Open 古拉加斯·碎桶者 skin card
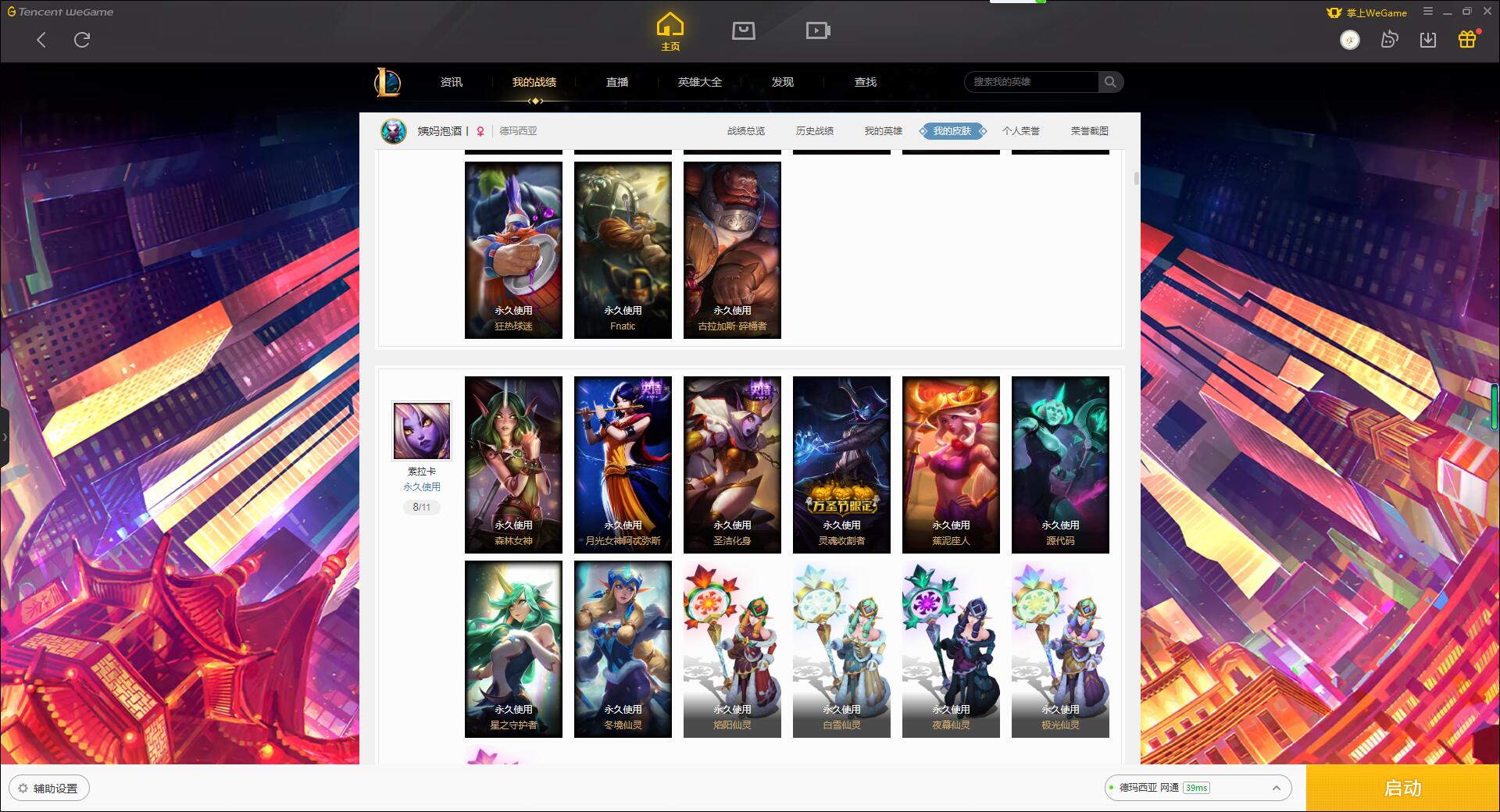Screen dimensions: 1500x812 tap(732, 250)
